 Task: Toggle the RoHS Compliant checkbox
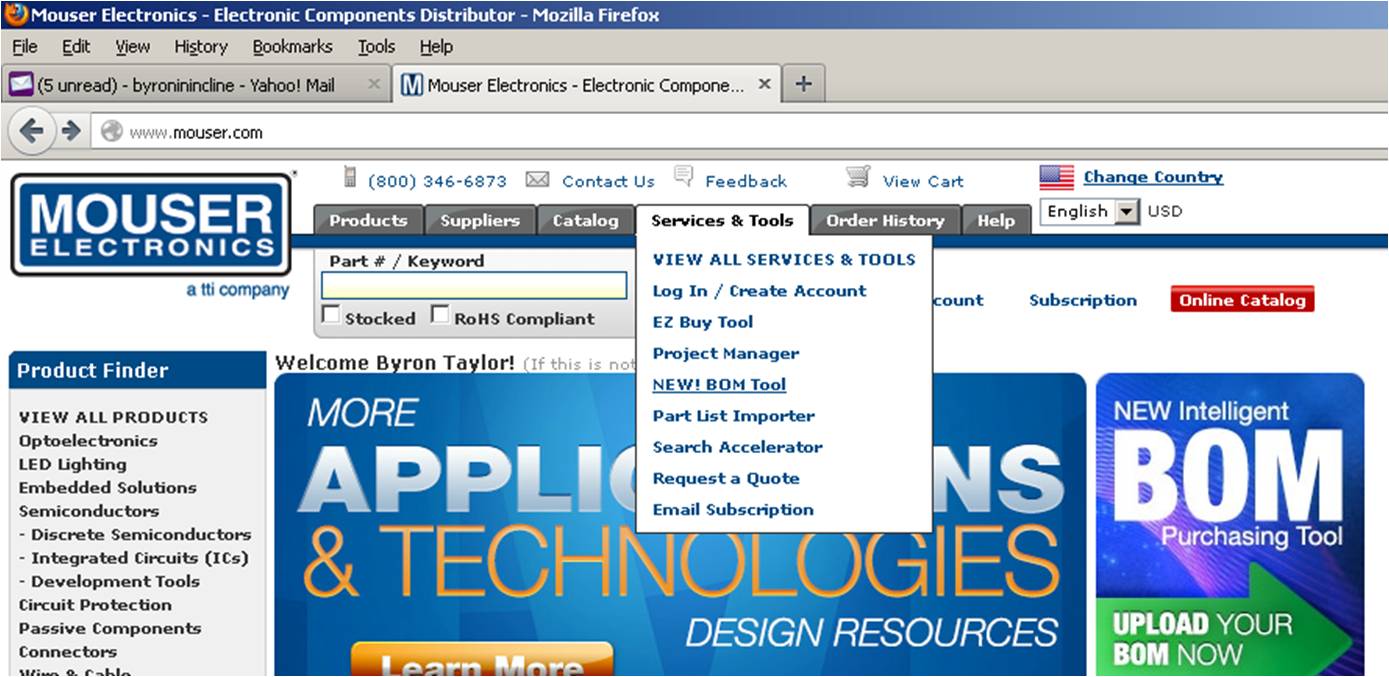[440, 315]
